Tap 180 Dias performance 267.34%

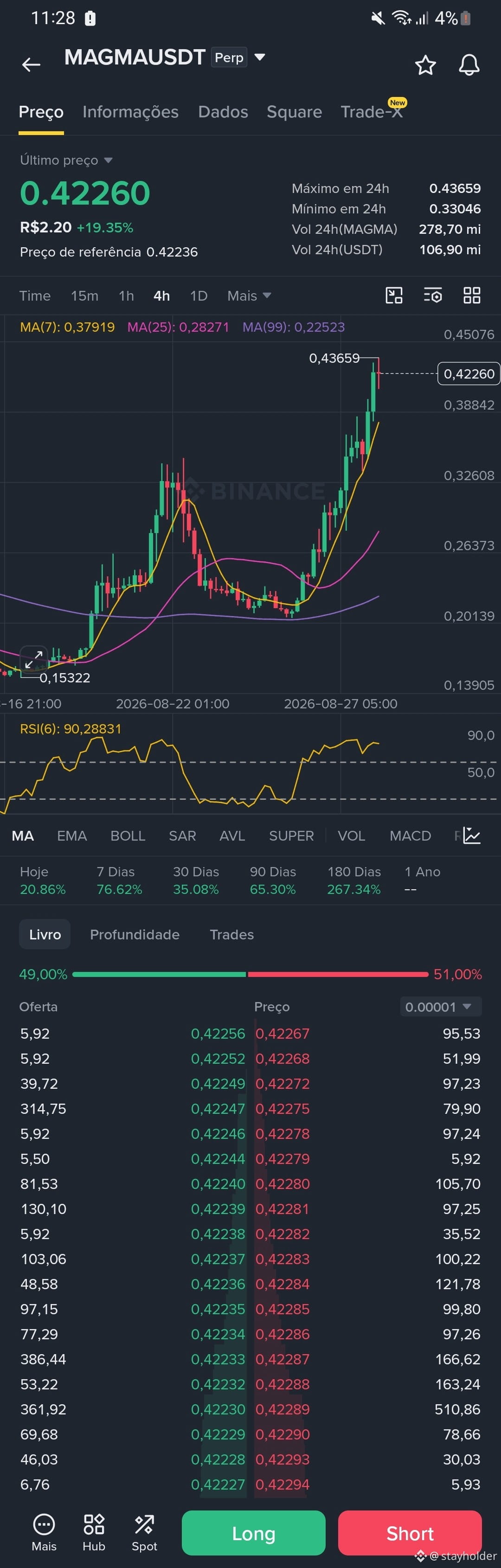pyautogui.click(x=353, y=881)
